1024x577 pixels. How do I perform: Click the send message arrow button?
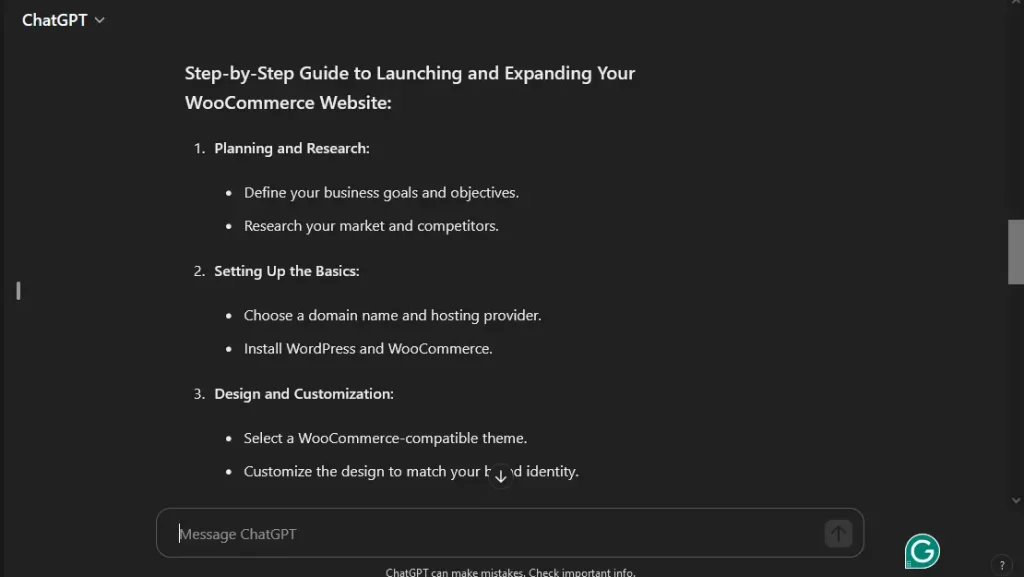pyautogui.click(x=838, y=534)
